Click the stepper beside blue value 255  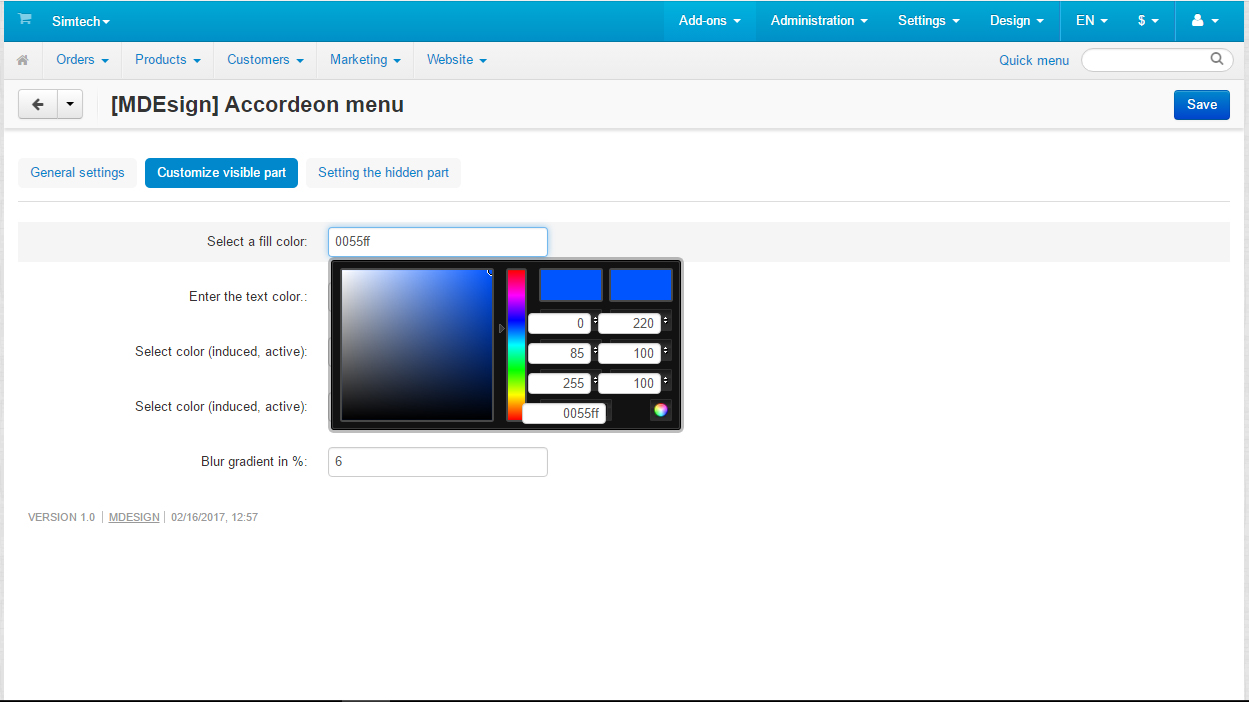[x=596, y=382]
